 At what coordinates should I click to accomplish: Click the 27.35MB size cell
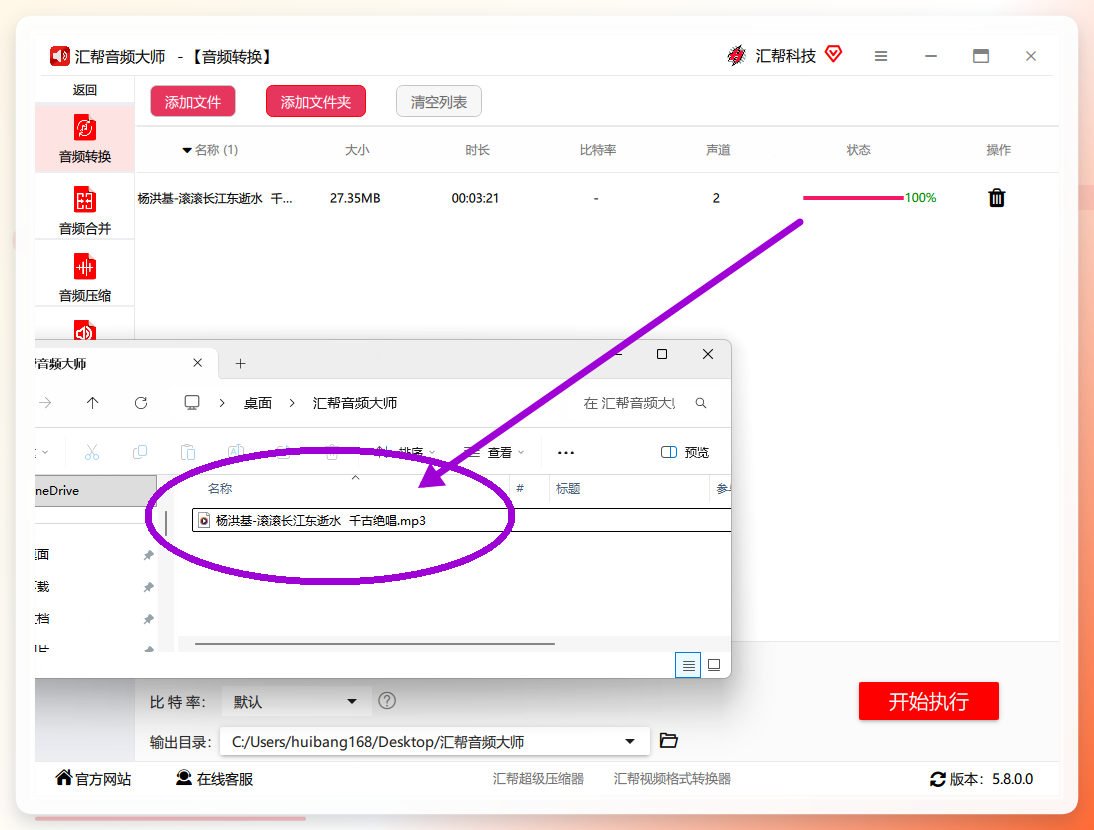(355, 198)
